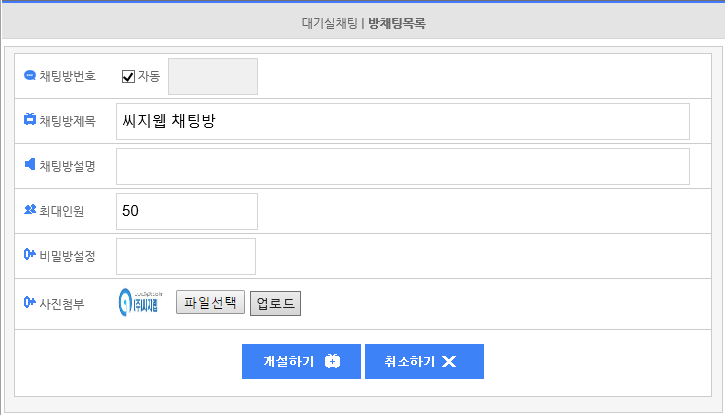Click the X icon inside 취소하기 button

tap(449, 361)
